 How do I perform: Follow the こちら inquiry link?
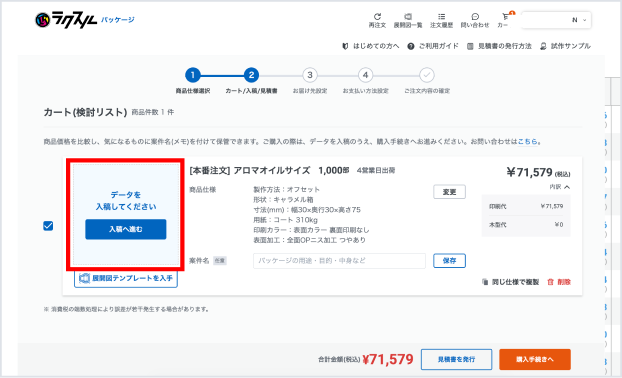tap(528, 141)
